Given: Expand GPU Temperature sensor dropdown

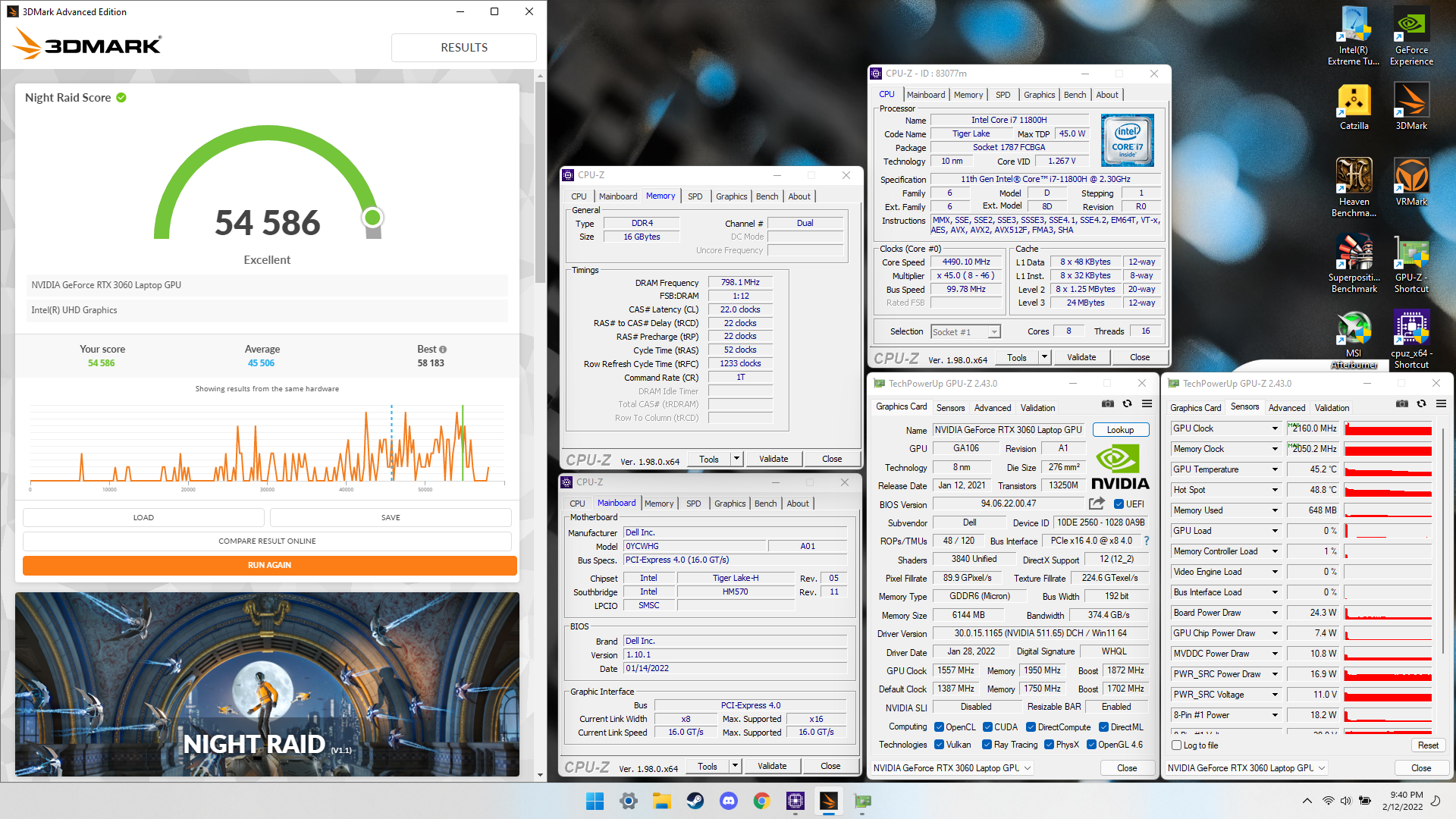Looking at the screenshot, I should pos(1275,469).
